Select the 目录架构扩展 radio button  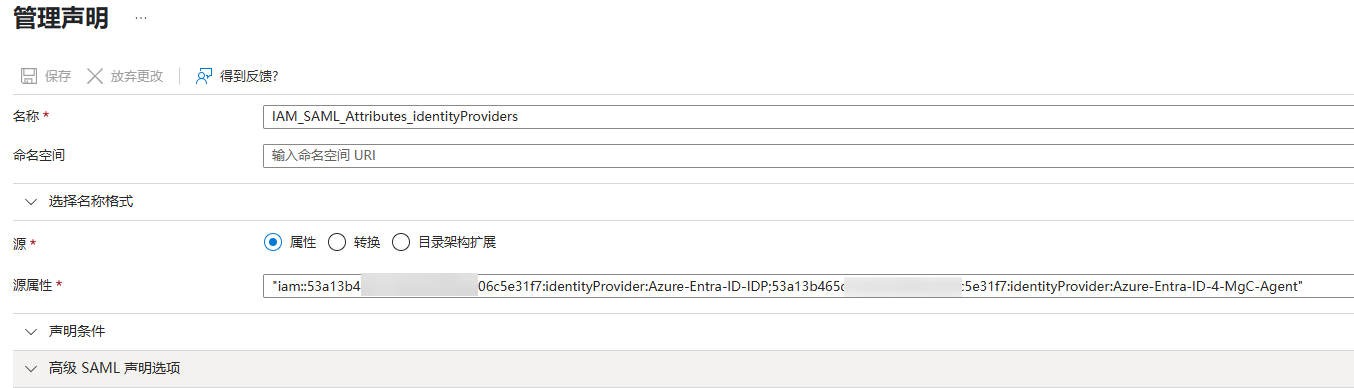coord(401,242)
